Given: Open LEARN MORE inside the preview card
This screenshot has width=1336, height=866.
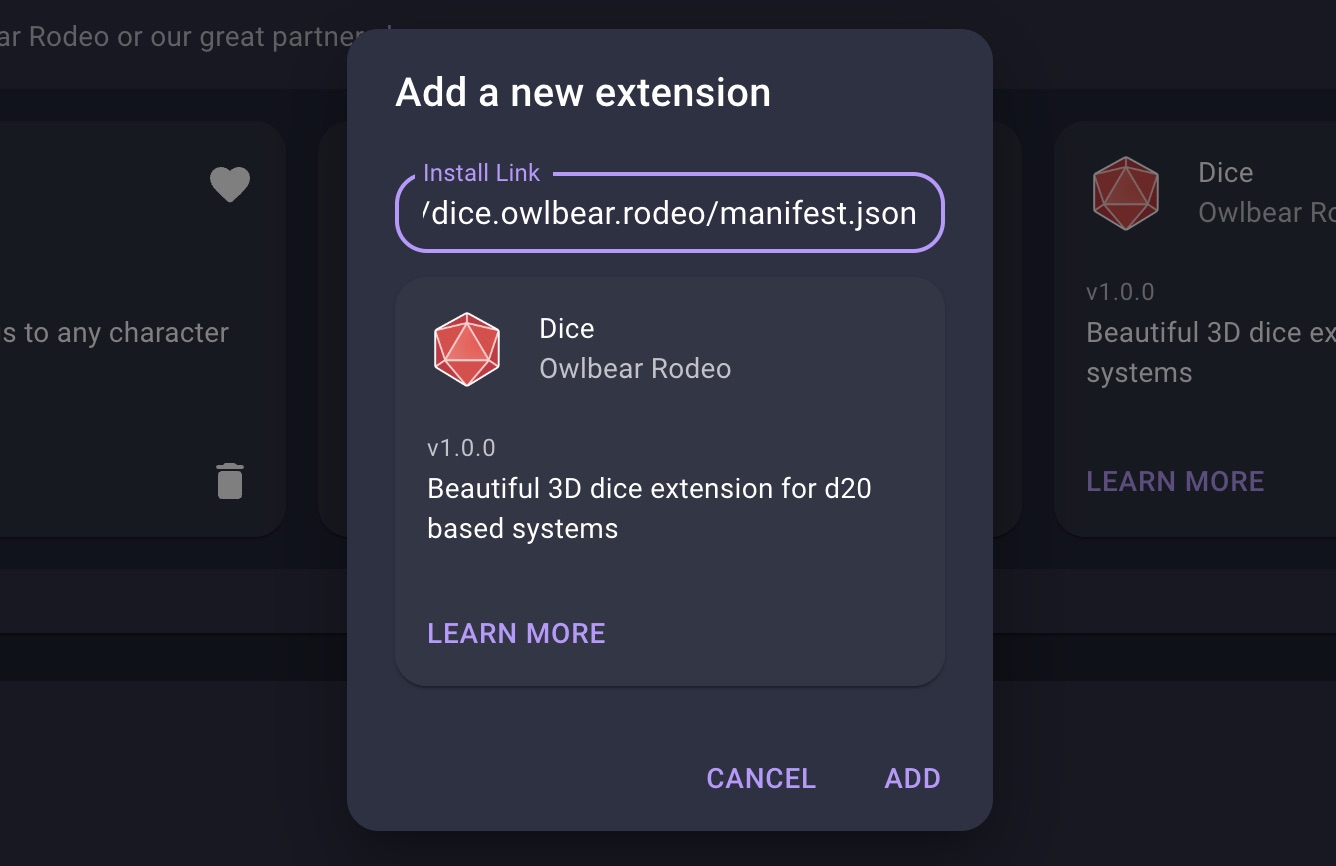Looking at the screenshot, I should 516,633.
